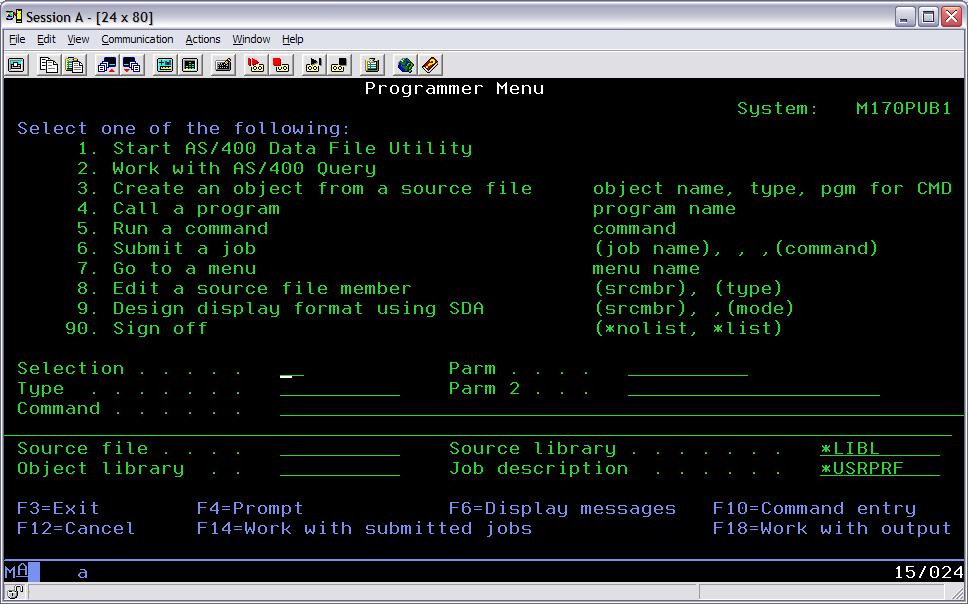968x604 pixels.
Task: Quit macro playback with black square icon
Action: click(339, 64)
